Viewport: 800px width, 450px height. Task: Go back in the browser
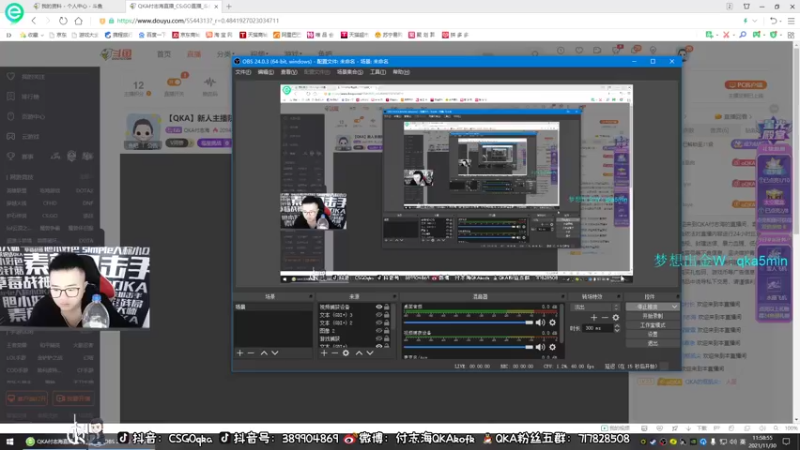tap(34, 21)
